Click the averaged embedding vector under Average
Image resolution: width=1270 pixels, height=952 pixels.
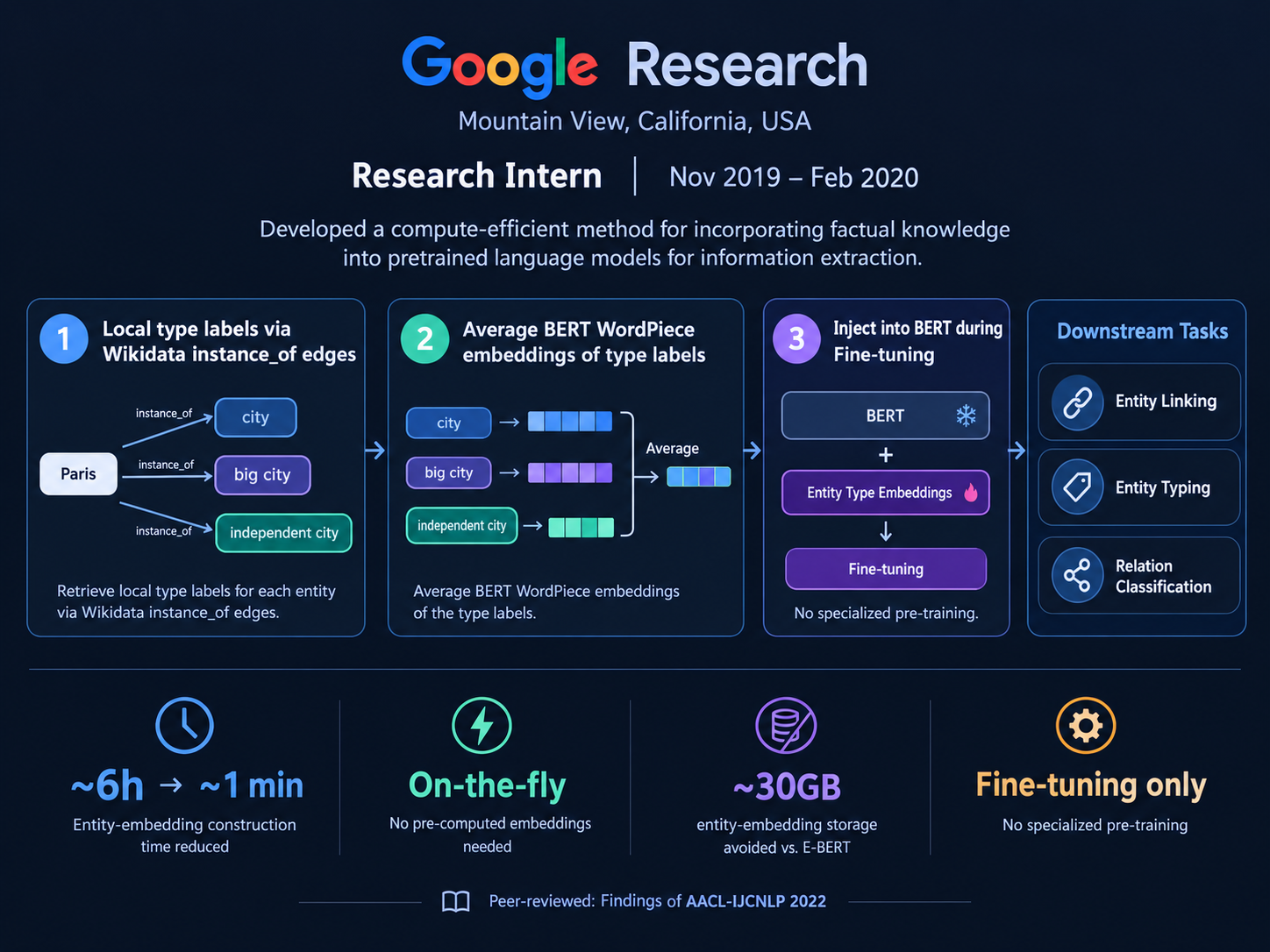pos(698,476)
